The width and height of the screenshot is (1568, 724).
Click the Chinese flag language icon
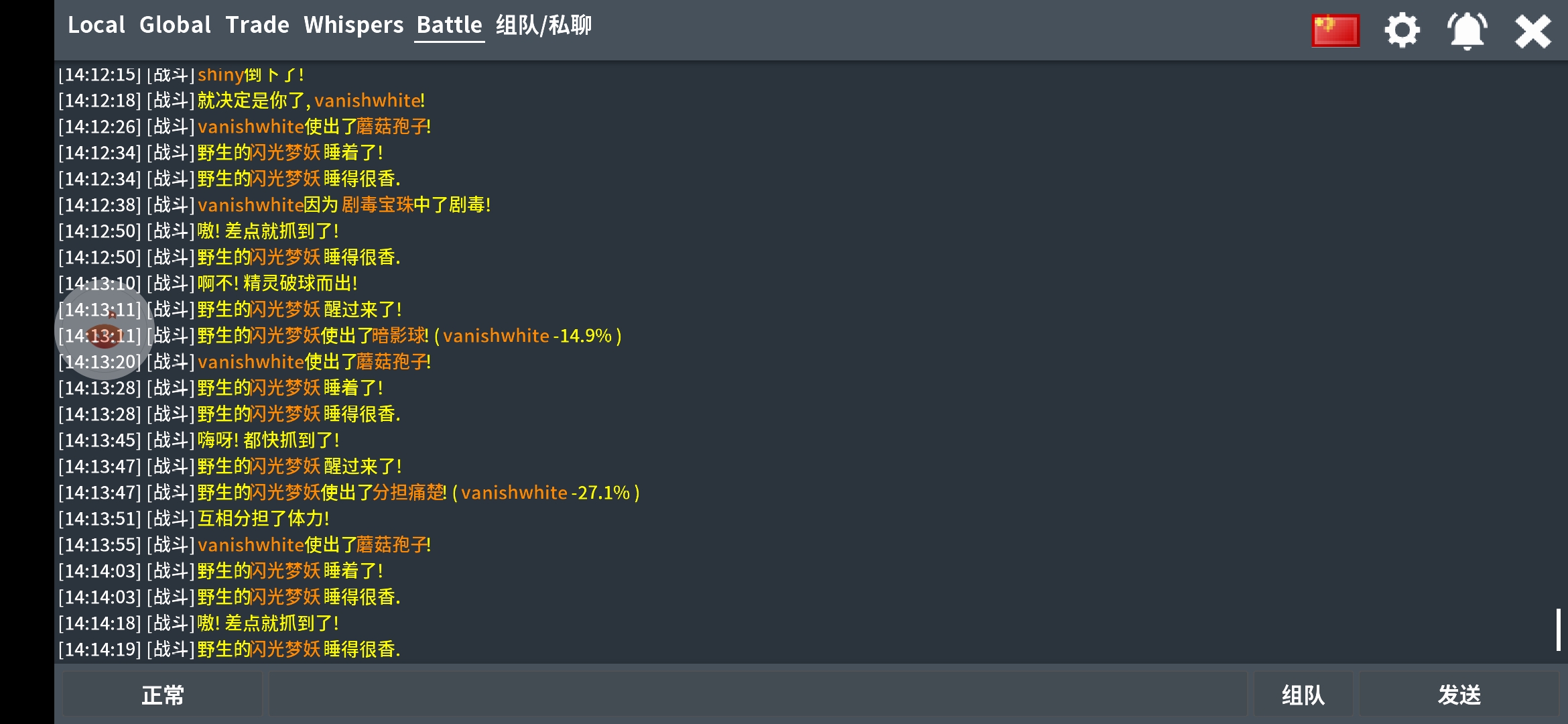(1335, 31)
